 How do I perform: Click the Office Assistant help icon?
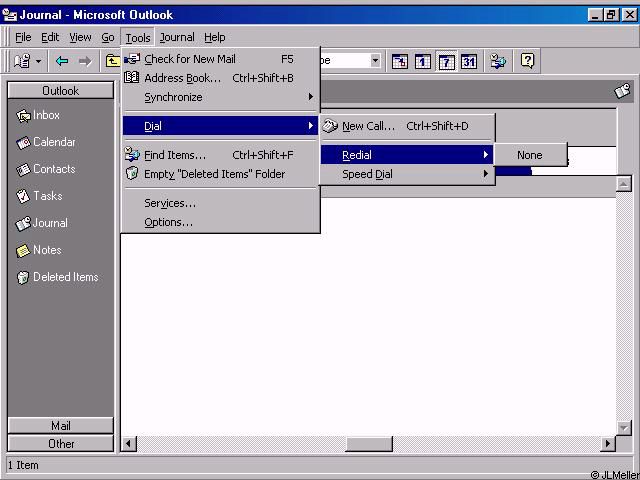[528, 61]
